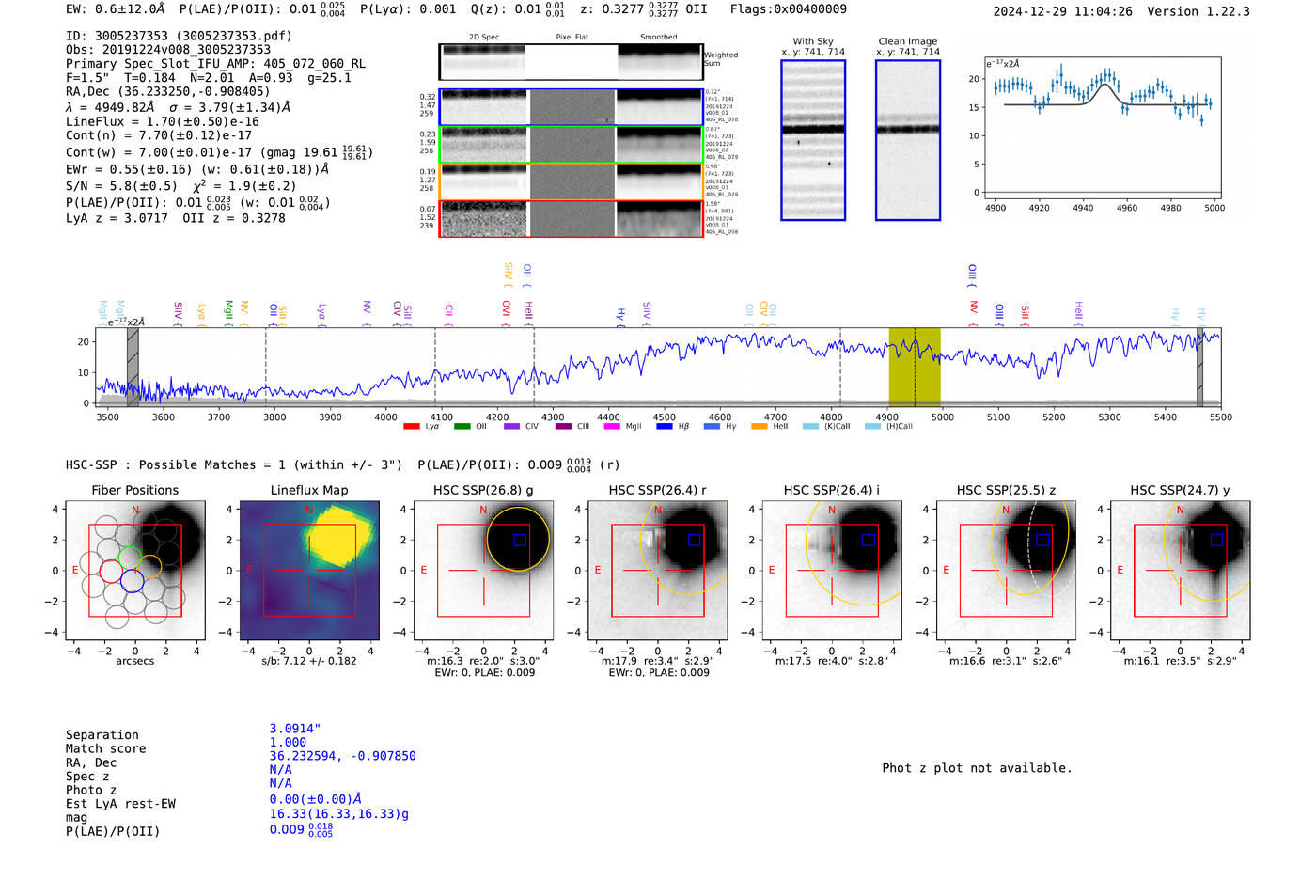Select the Hβ blue legend swatch

(x=664, y=427)
